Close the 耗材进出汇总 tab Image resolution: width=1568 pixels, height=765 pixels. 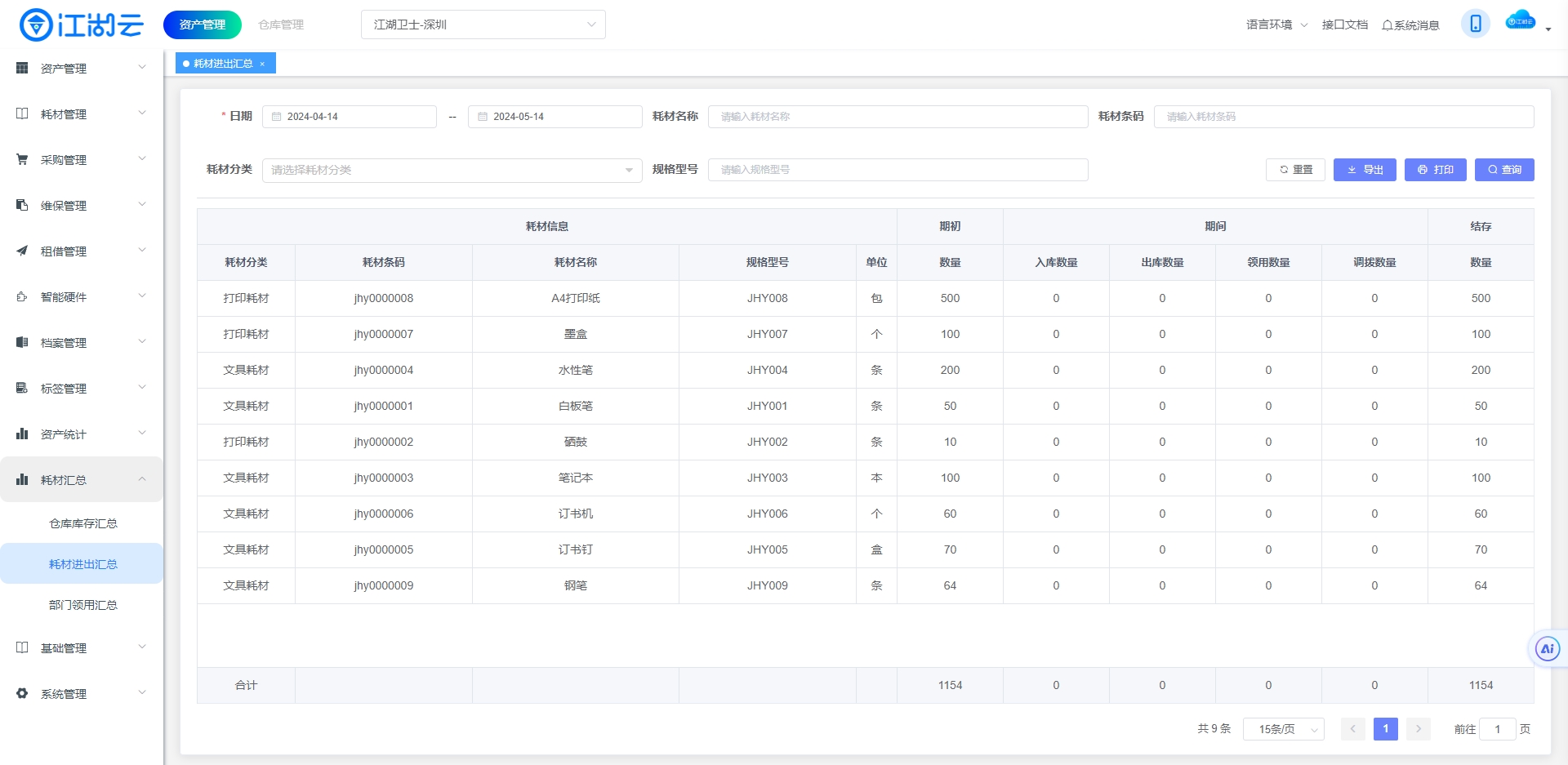[262, 64]
